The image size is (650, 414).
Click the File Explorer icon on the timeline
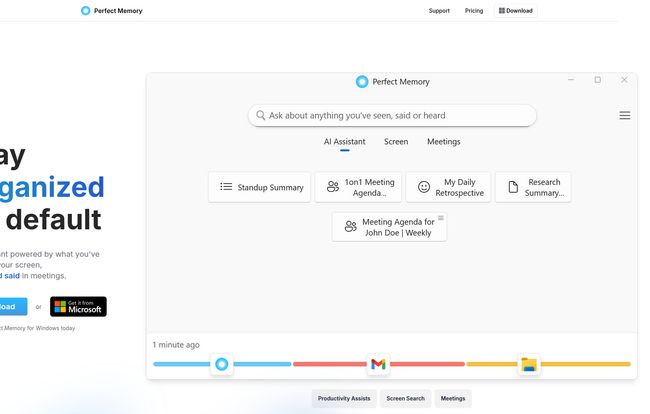pyautogui.click(x=529, y=364)
